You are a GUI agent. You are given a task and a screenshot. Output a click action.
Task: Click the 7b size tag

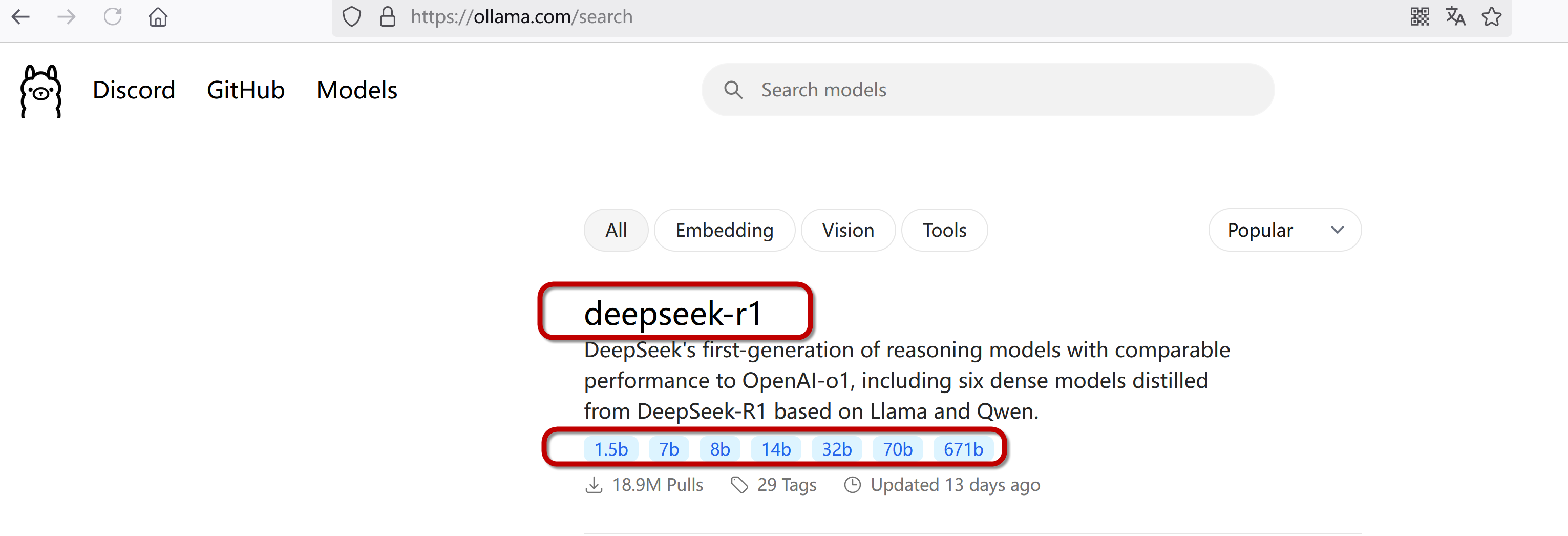pos(669,449)
